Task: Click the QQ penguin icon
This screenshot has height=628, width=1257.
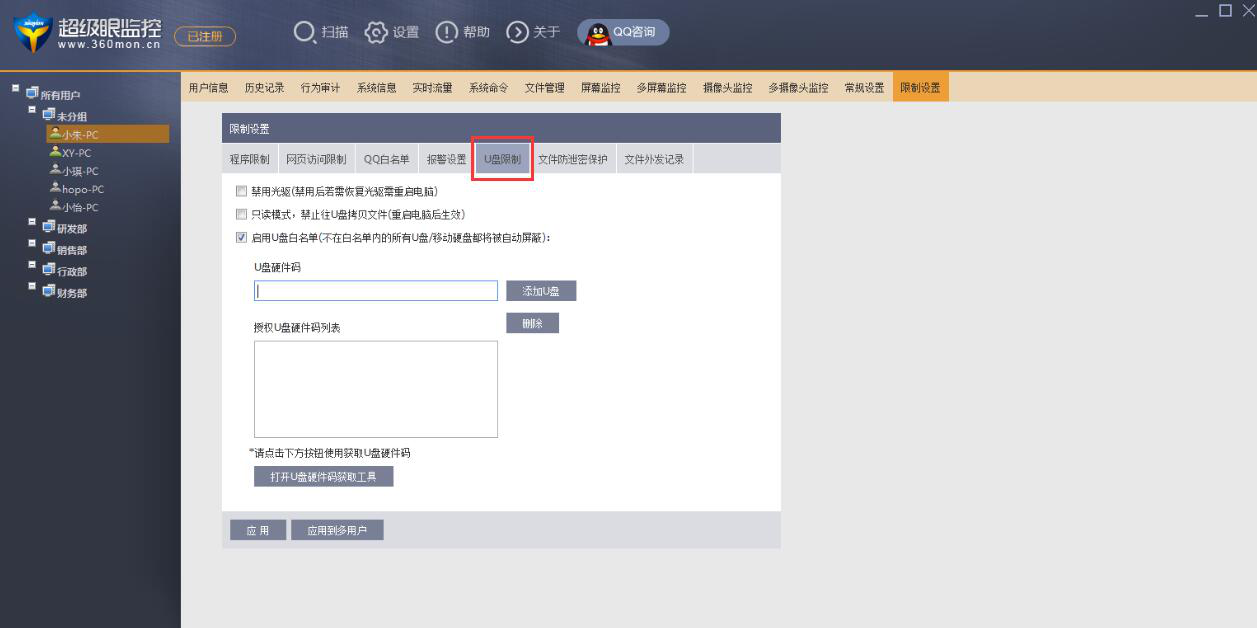Action: pyautogui.click(x=597, y=33)
